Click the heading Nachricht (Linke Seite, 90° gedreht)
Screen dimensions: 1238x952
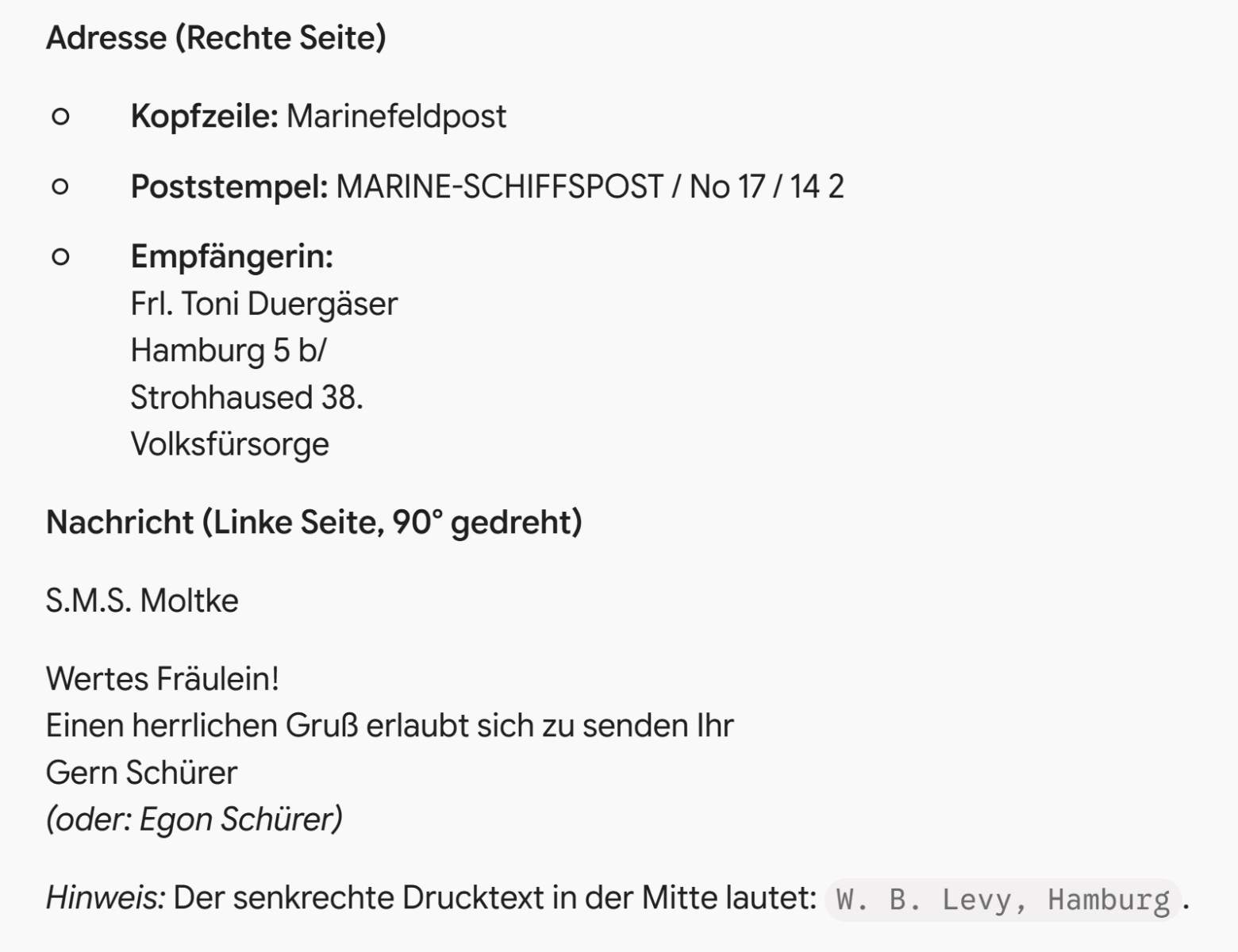click(314, 523)
